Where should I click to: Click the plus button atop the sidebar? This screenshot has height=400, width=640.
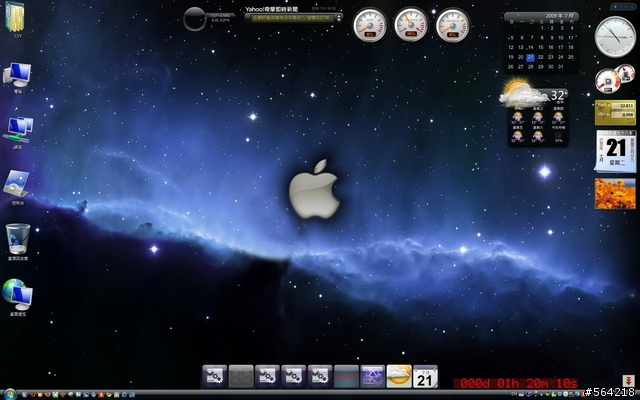click(x=616, y=7)
